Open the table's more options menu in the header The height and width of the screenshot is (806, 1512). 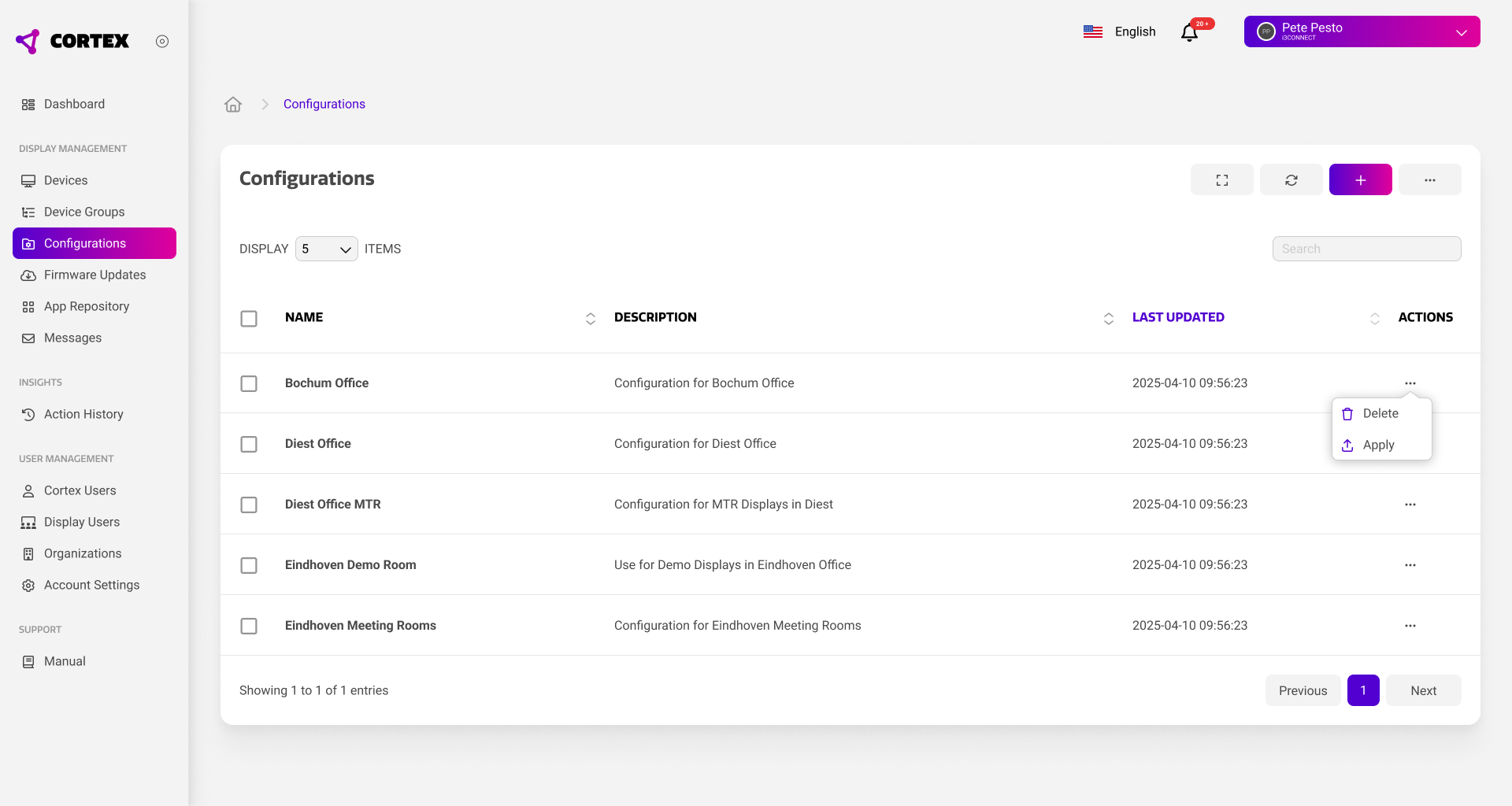click(1429, 180)
